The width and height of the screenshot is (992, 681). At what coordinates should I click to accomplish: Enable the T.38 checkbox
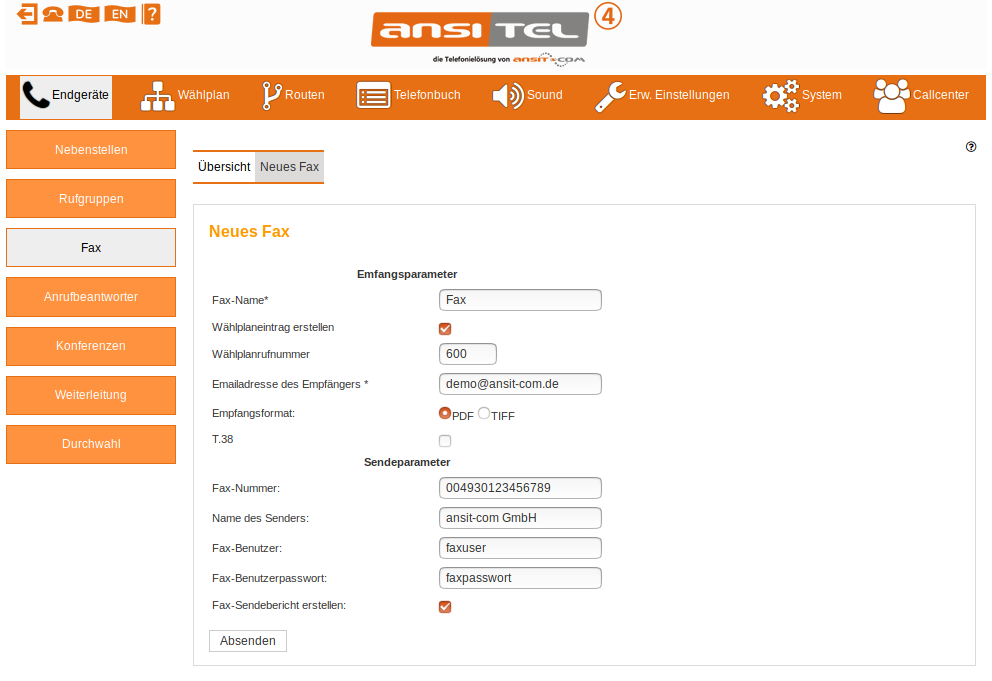click(444, 440)
